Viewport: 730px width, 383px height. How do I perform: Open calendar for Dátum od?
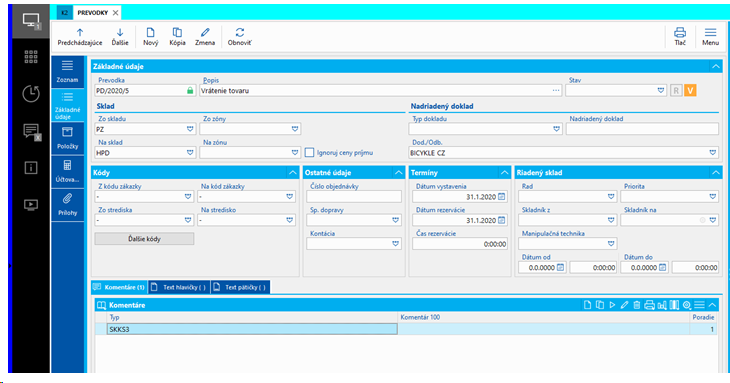[x=561, y=268]
